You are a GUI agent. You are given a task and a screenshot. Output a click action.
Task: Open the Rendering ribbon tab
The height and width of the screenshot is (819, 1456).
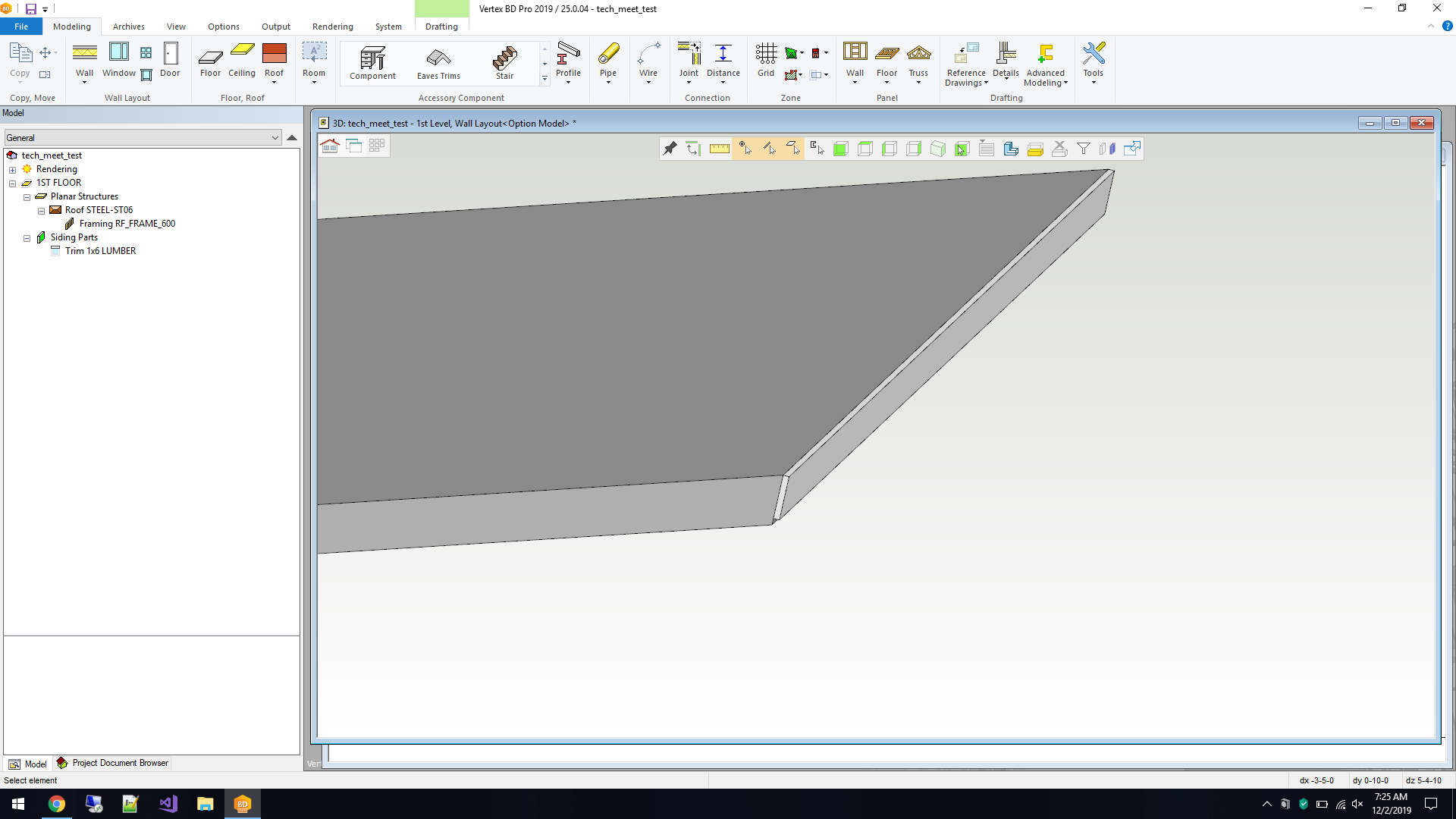point(332,27)
